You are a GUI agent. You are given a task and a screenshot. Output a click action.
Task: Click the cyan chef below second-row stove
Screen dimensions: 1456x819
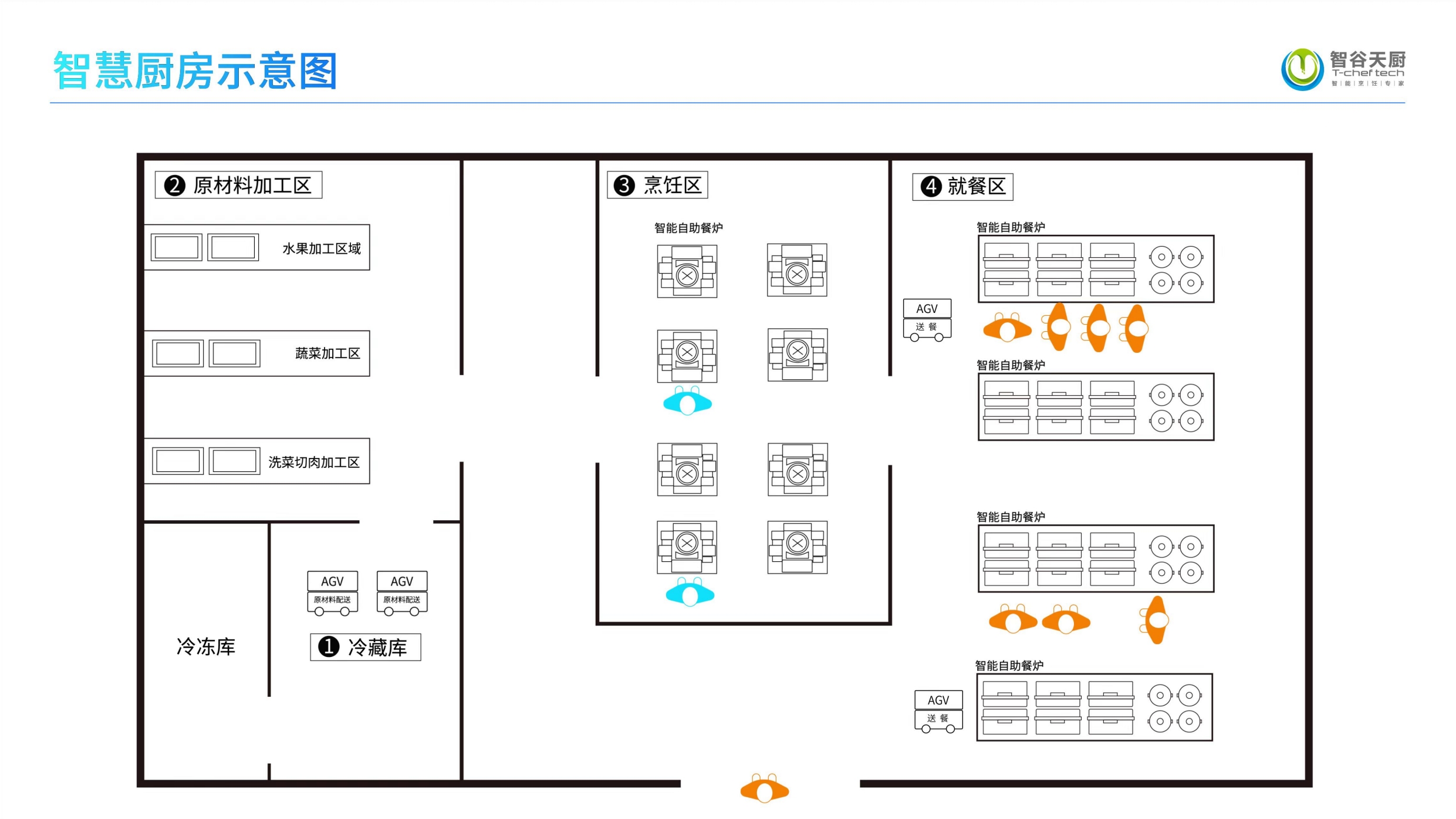pos(687,402)
